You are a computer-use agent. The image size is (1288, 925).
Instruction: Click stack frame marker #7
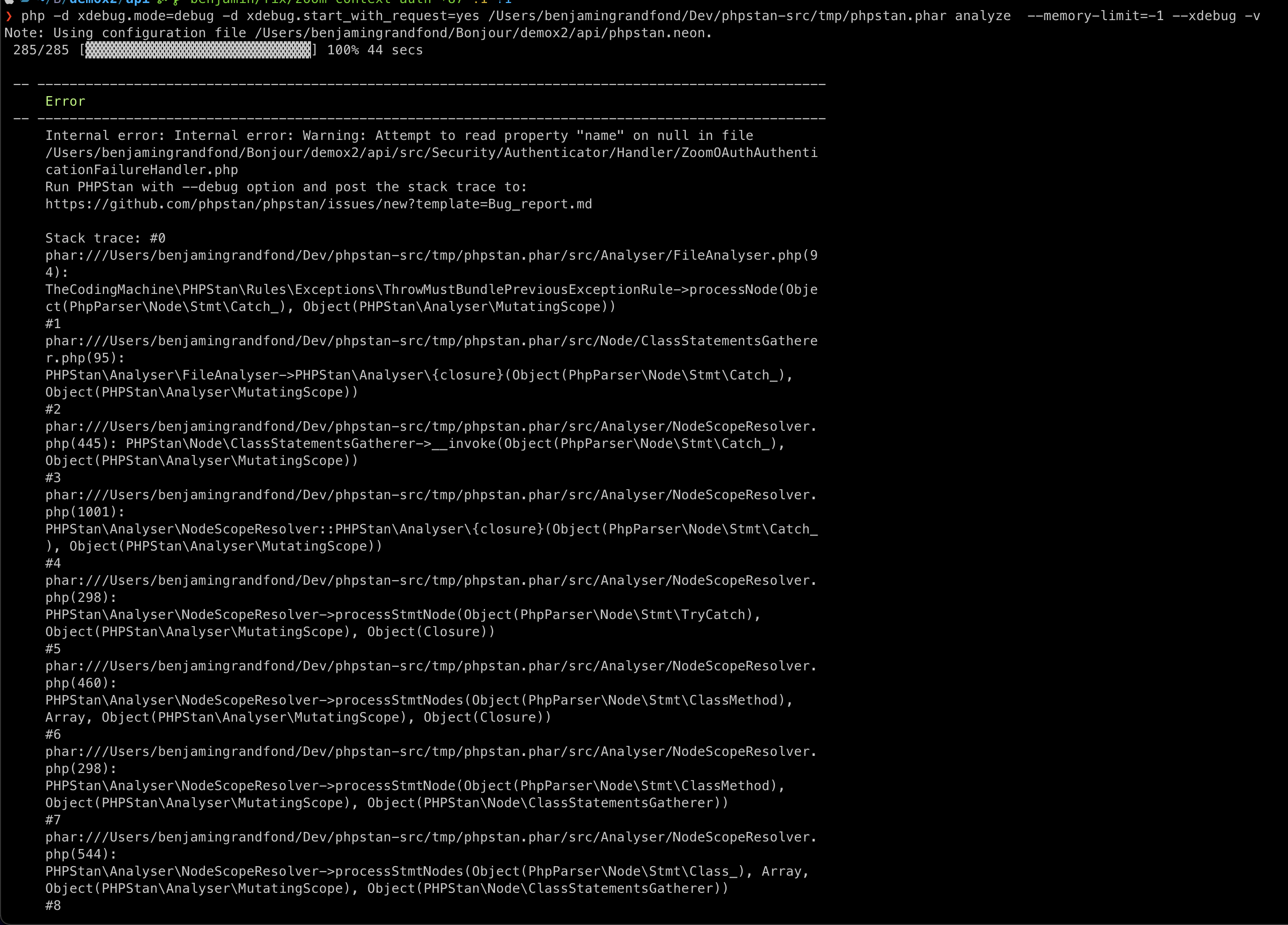point(53,820)
